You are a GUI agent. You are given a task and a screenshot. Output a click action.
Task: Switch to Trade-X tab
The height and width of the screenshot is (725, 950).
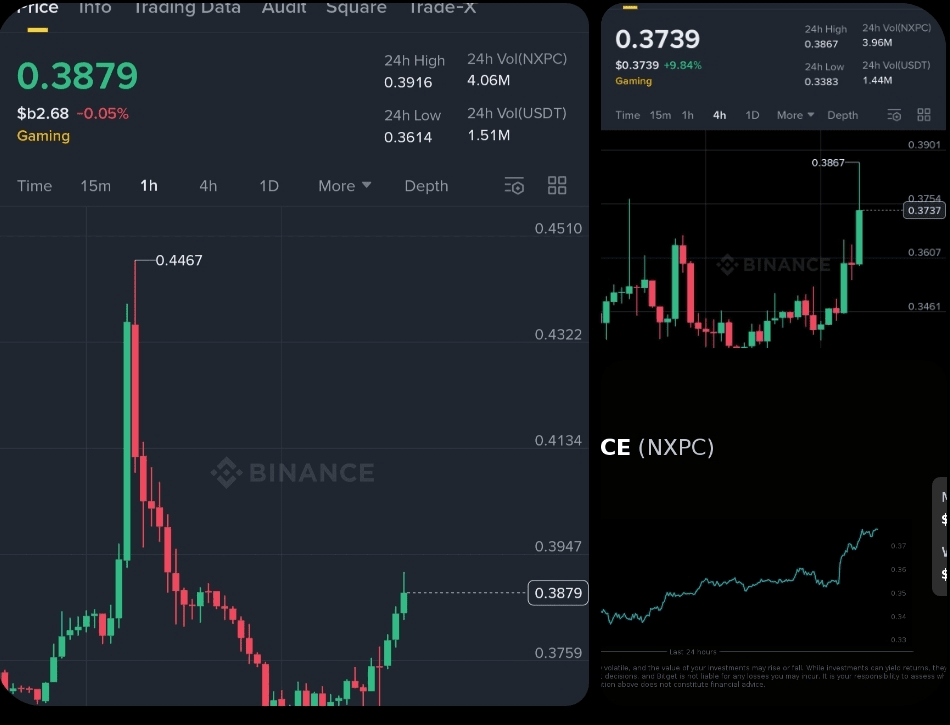click(x=442, y=8)
